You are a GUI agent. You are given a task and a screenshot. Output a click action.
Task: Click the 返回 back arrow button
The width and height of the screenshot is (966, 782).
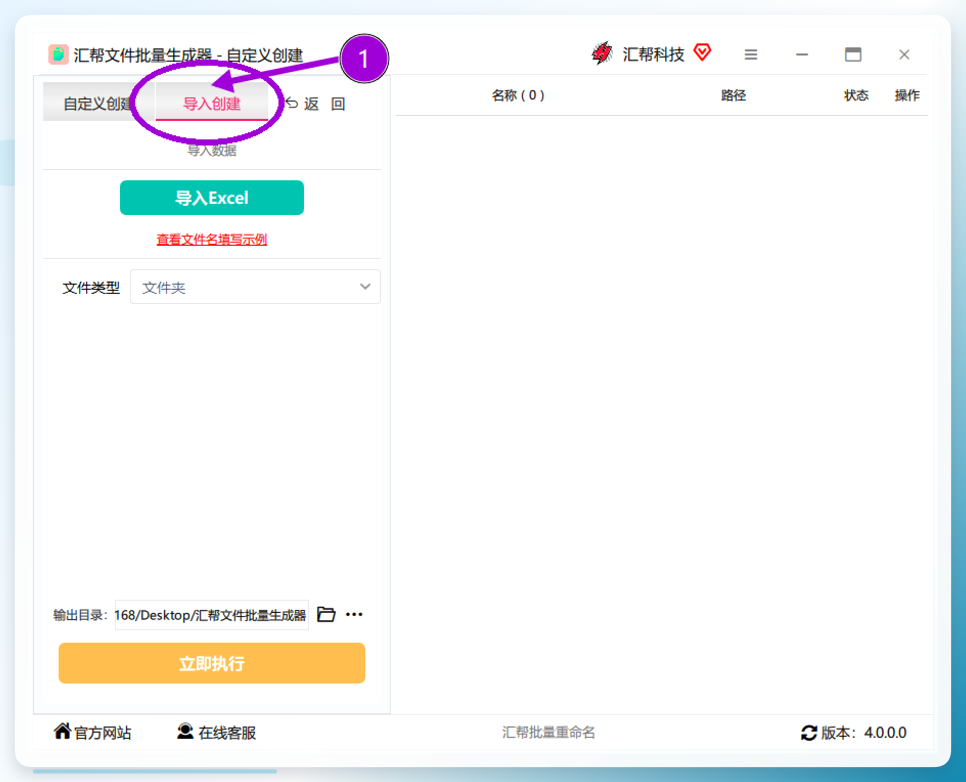tap(315, 104)
